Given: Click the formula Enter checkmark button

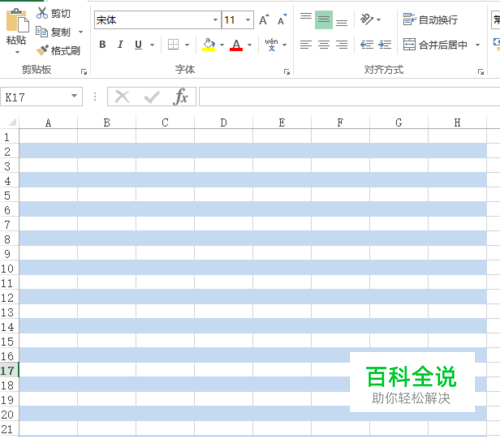Looking at the screenshot, I should (x=152, y=97).
